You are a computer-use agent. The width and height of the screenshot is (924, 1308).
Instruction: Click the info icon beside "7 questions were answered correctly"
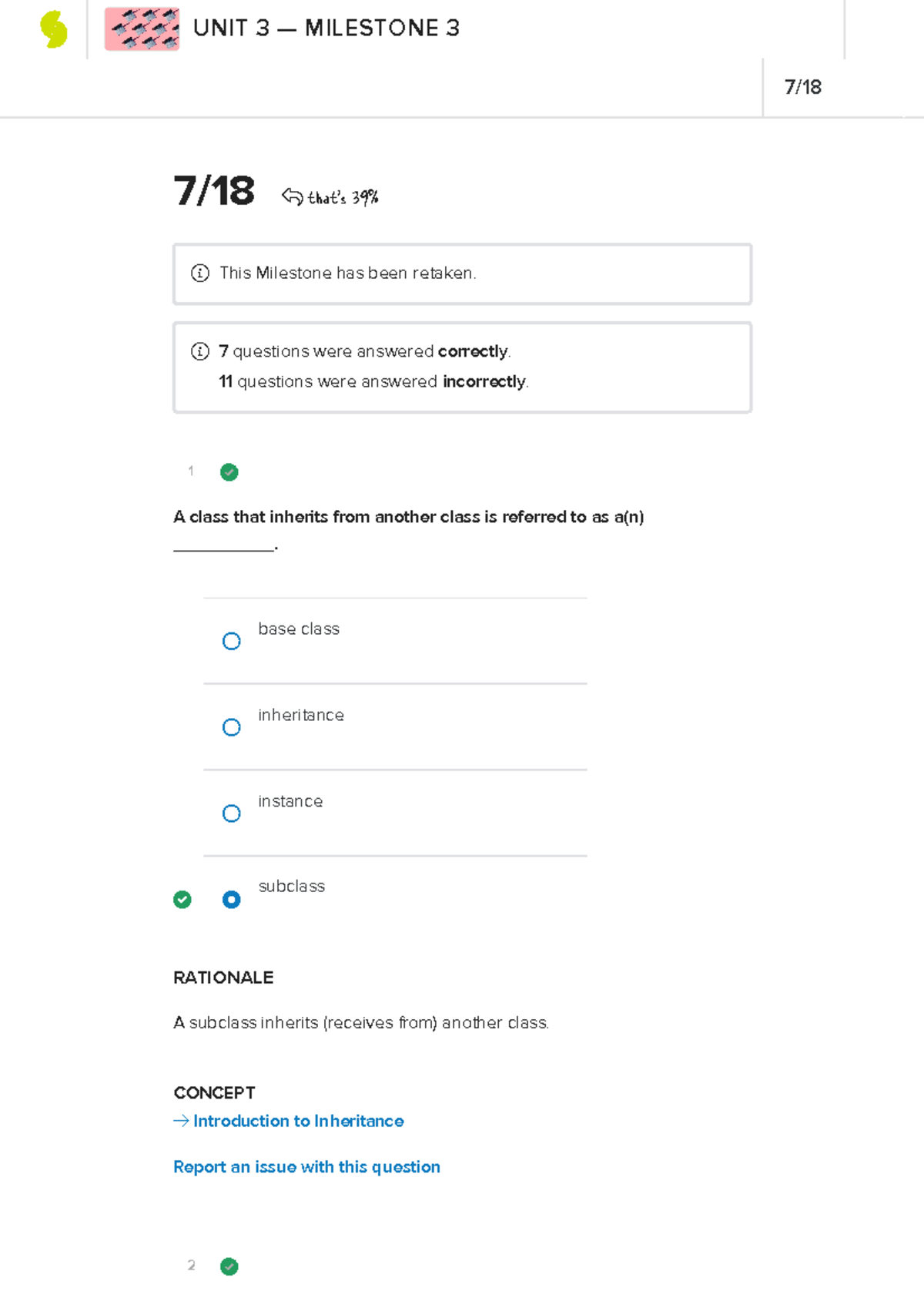199,351
